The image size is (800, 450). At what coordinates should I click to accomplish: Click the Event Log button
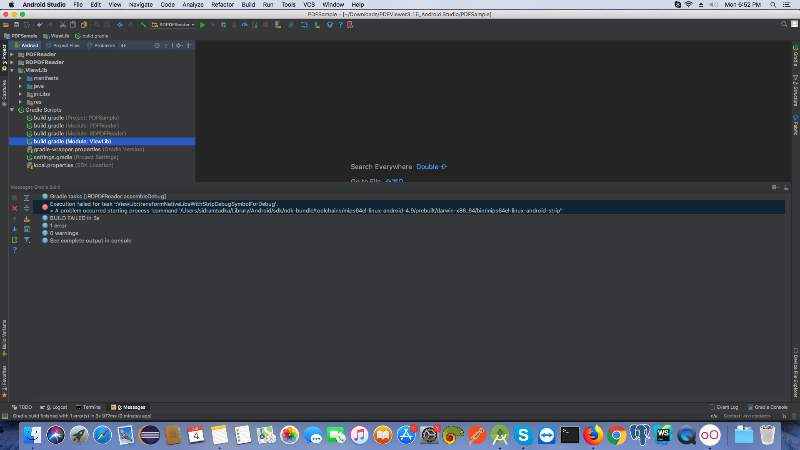click(x=725, y=407)
